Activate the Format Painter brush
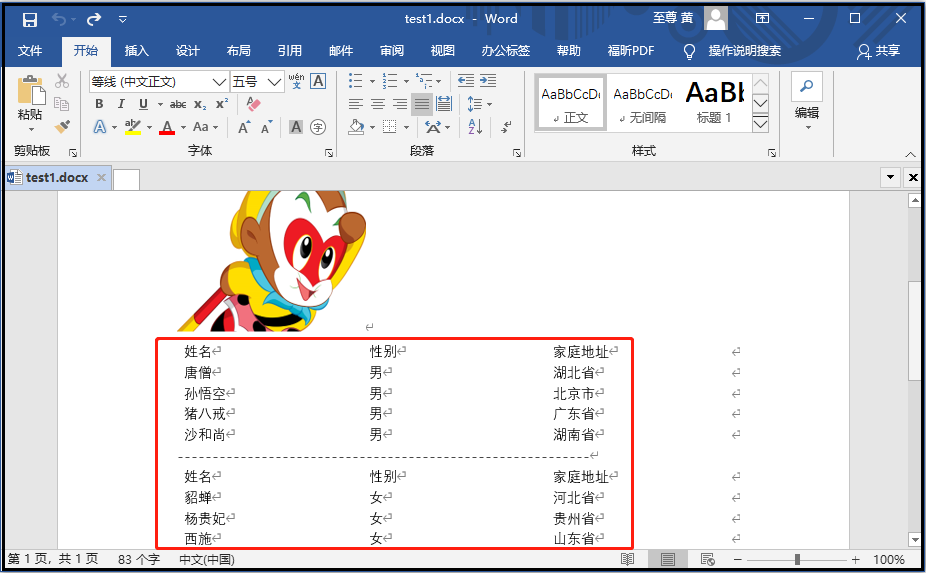 [61, 126]
